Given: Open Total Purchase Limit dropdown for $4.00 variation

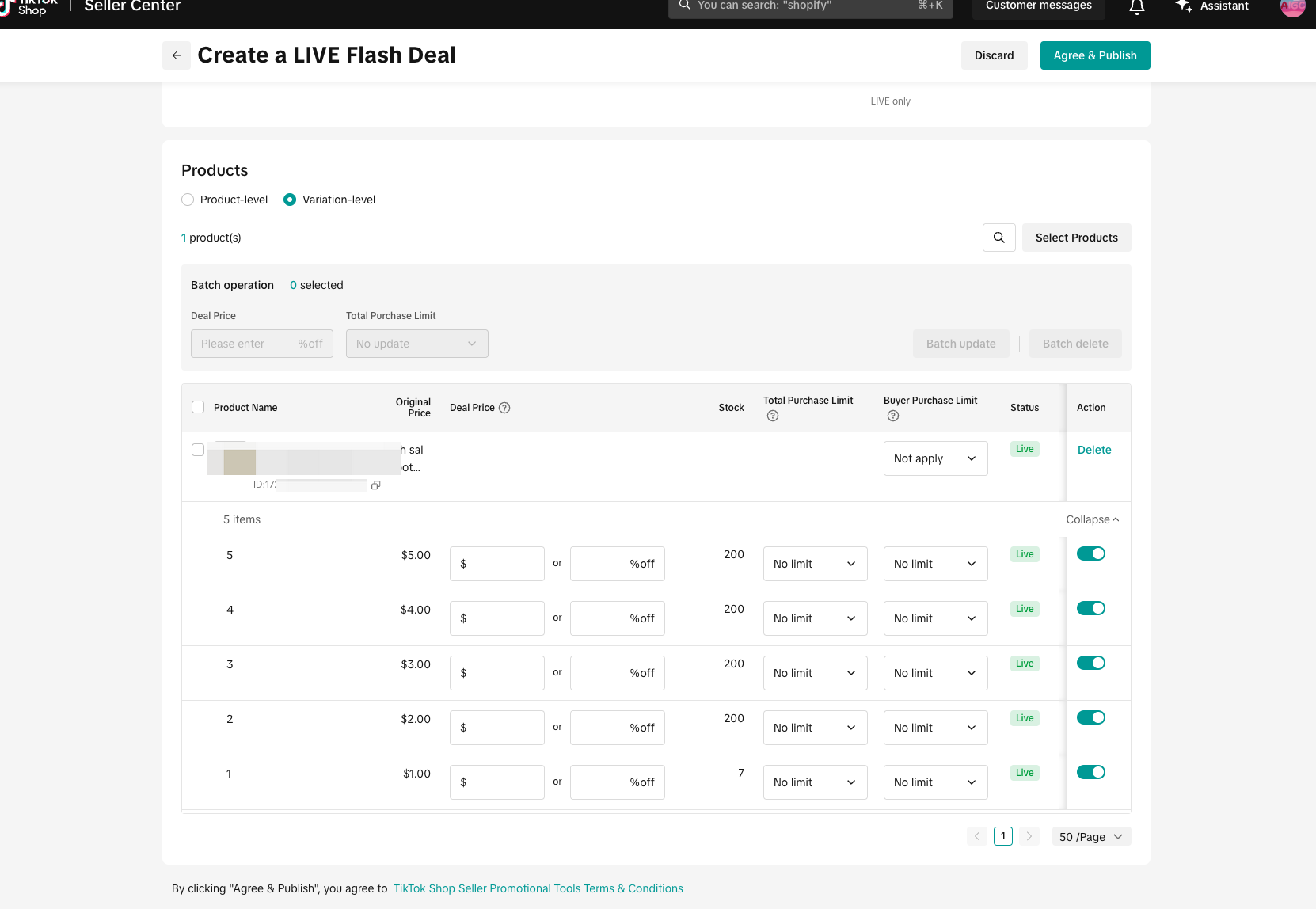Looking at the screenshot, I should click(x=815, y=618).
